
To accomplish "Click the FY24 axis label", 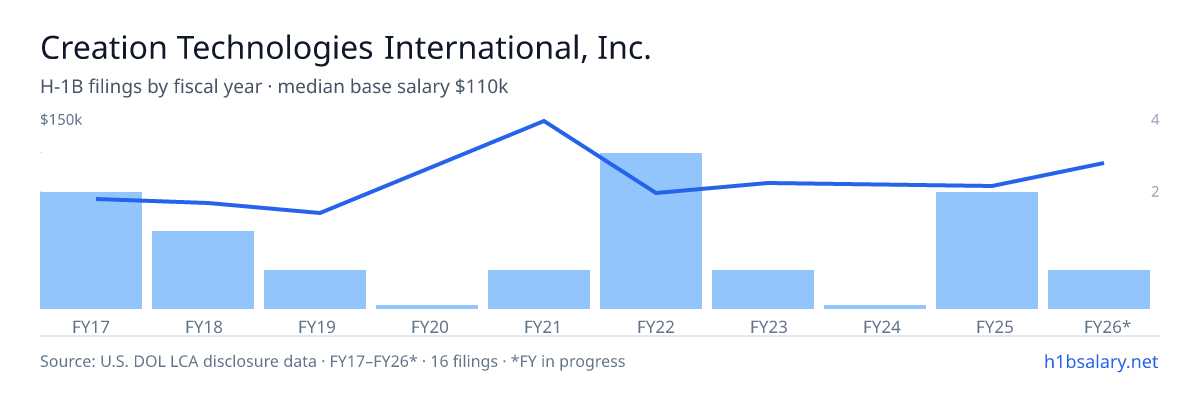I will pos(875,326).
